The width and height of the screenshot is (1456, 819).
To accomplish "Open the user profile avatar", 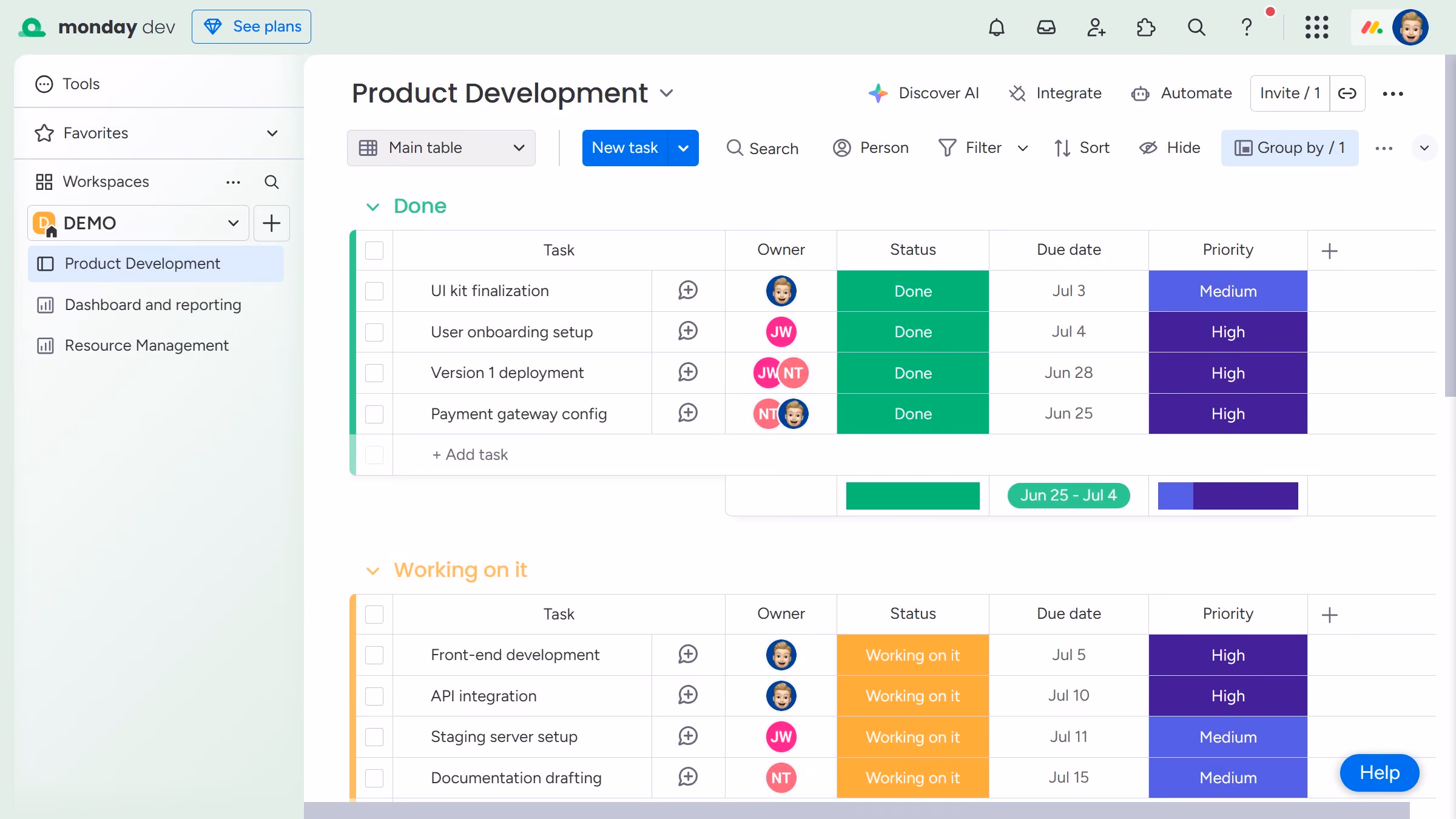I will (1410, 27).
